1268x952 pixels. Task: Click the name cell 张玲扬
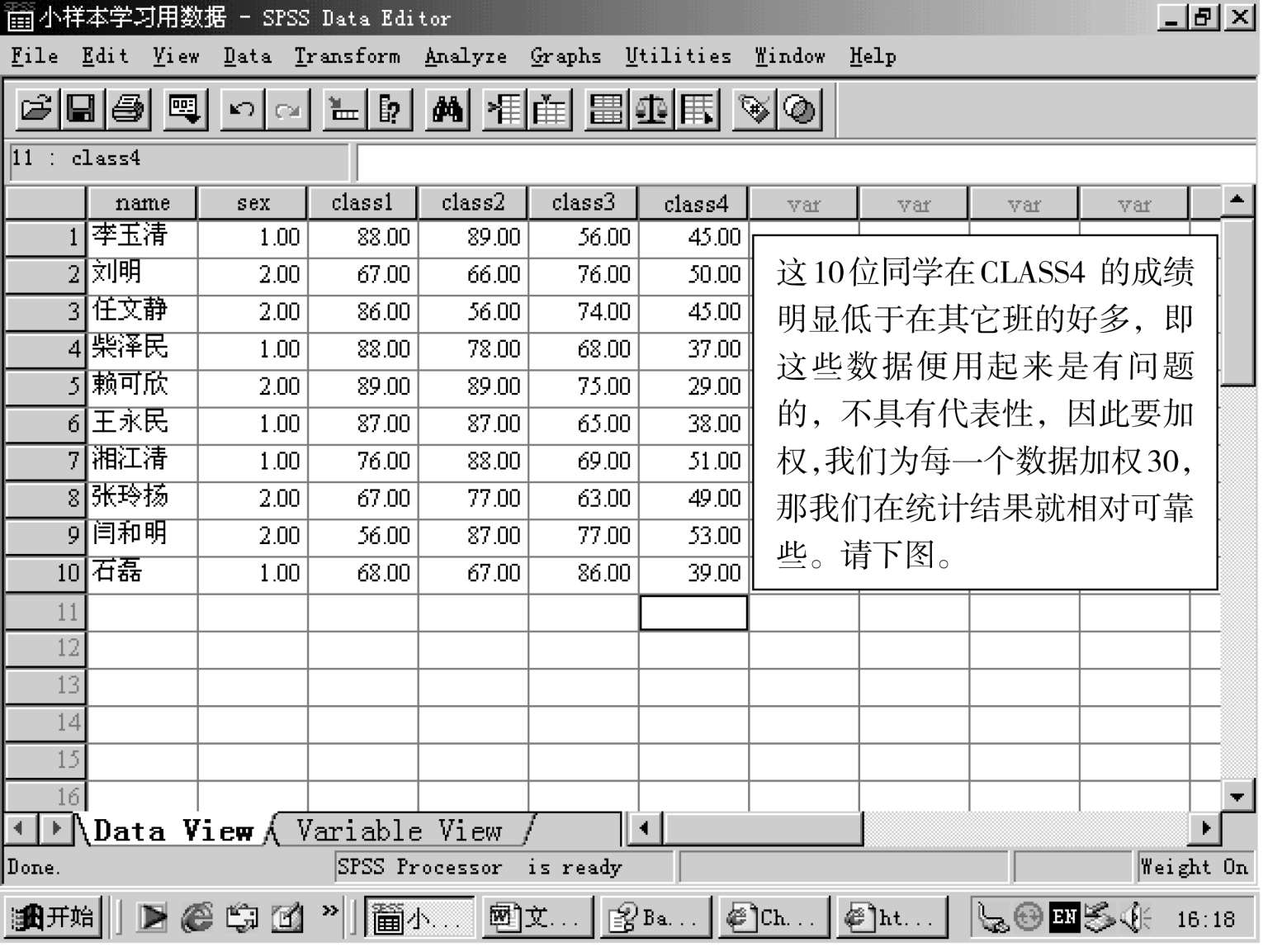142,499
